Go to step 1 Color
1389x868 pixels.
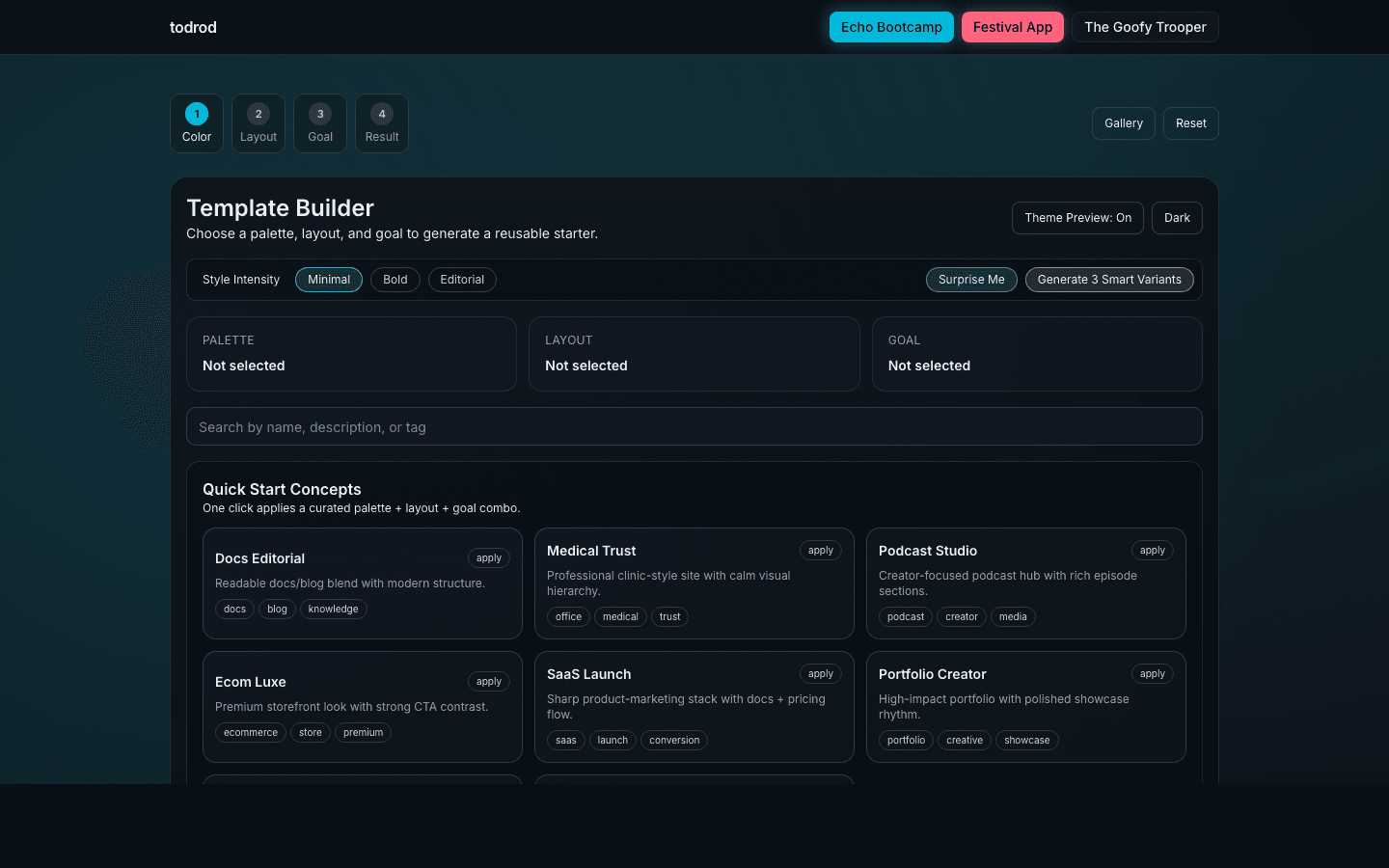[197, 123]
